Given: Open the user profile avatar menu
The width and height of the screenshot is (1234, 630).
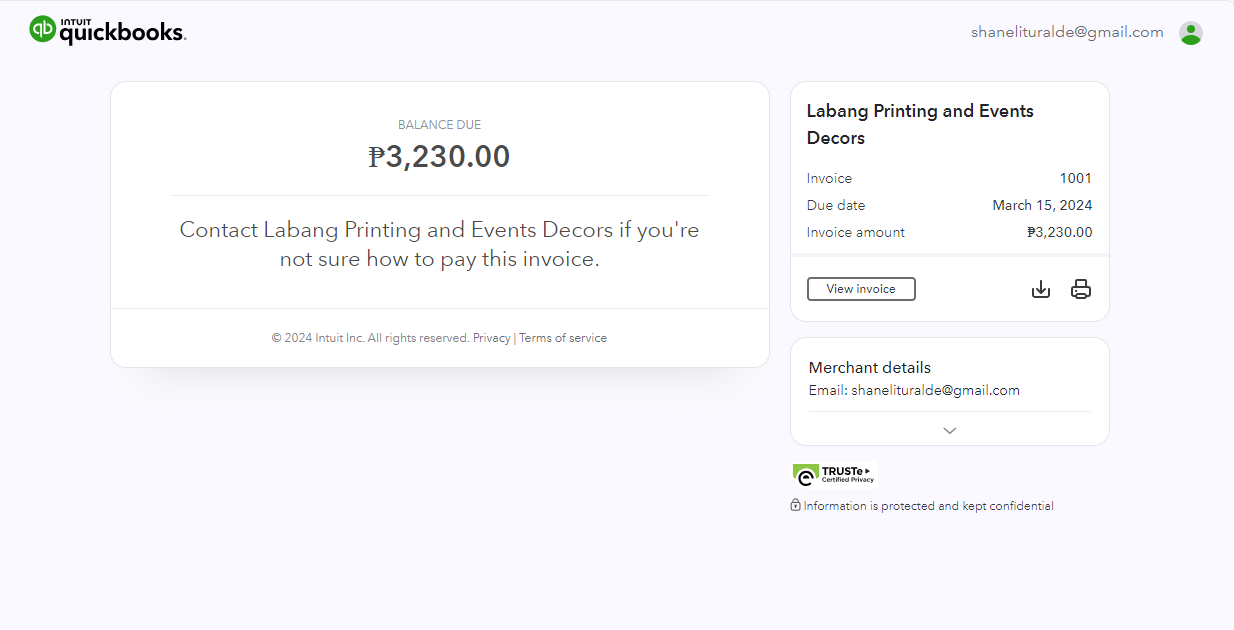Looking at the screenshot, I should [1190, 33].
